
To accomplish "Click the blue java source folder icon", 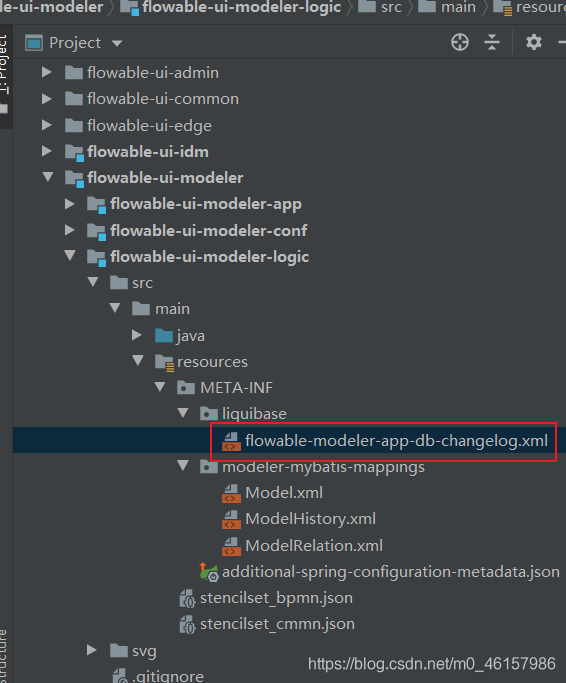I will pyautogui.click(x=164, y=335).
